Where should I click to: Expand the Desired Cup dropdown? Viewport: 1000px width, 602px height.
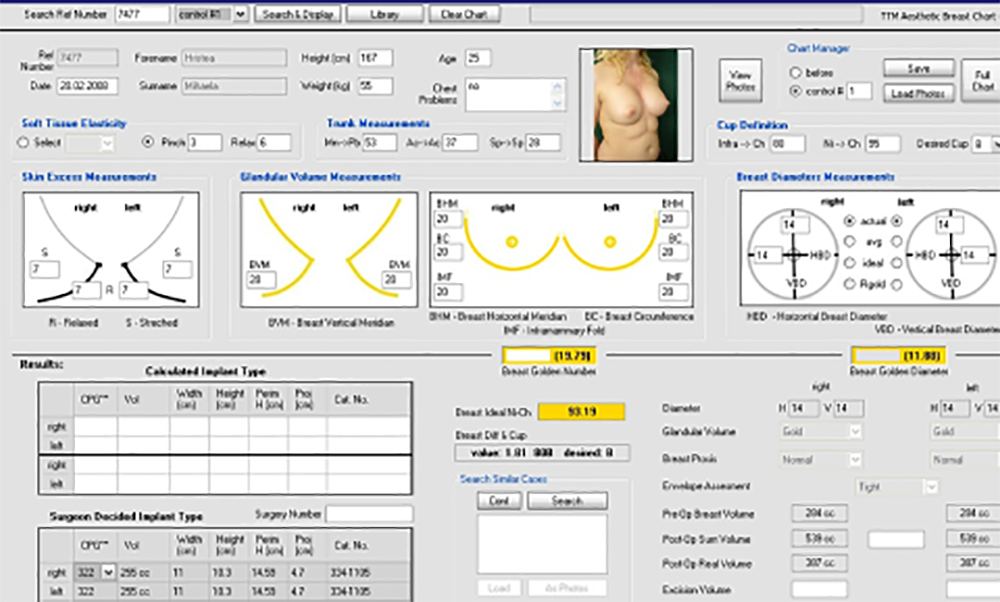pos(993,144)
